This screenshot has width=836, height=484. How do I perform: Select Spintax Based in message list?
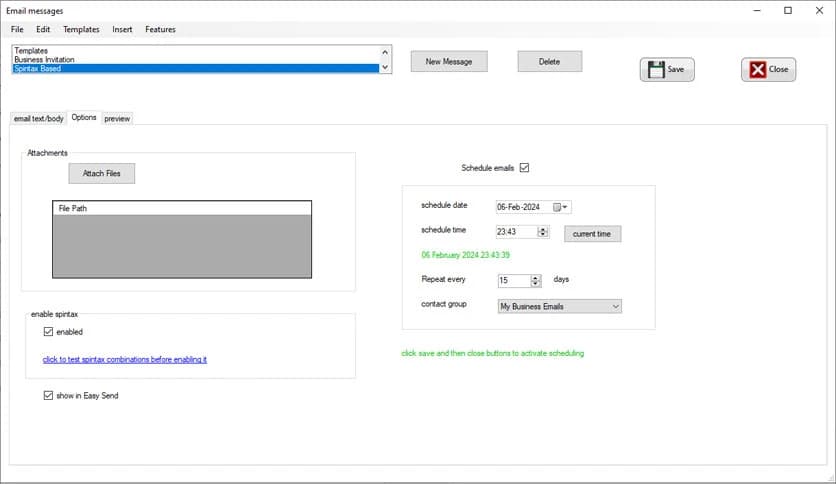coord(195,69)
